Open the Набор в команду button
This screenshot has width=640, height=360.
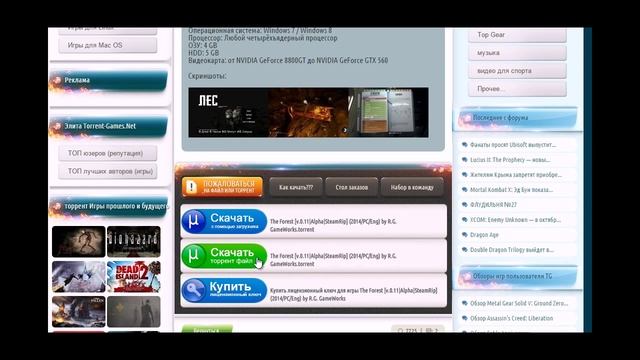click(x=412, y=187)
